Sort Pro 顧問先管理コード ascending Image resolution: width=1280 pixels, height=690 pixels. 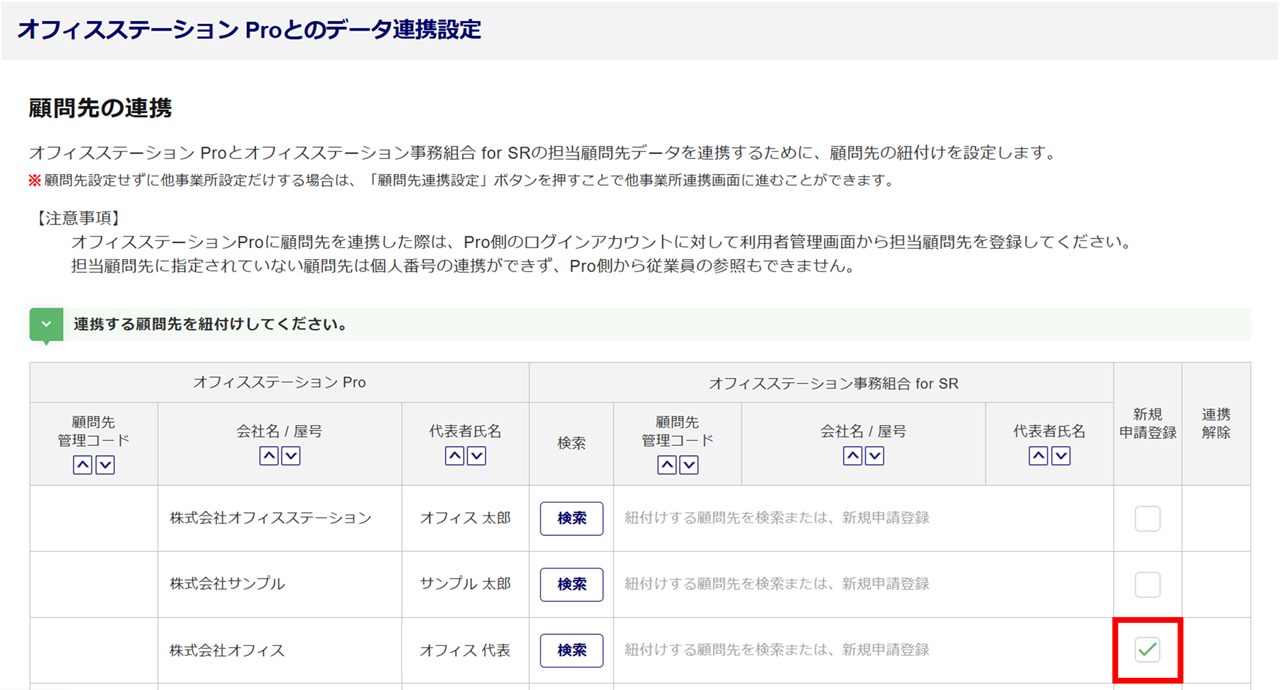(x=83, y=465)
